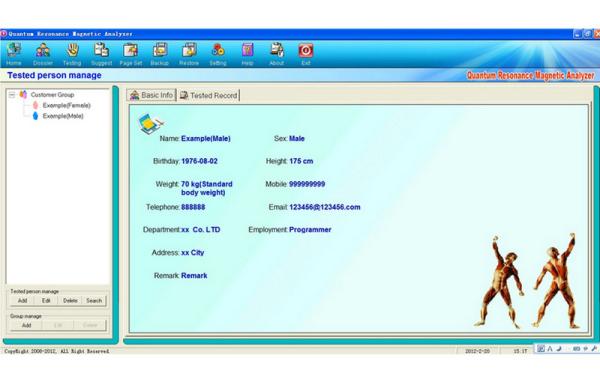Start the Testing hand icon
Image resolution: width=600 pixels, height=385 pixels.
coord(72,51)
